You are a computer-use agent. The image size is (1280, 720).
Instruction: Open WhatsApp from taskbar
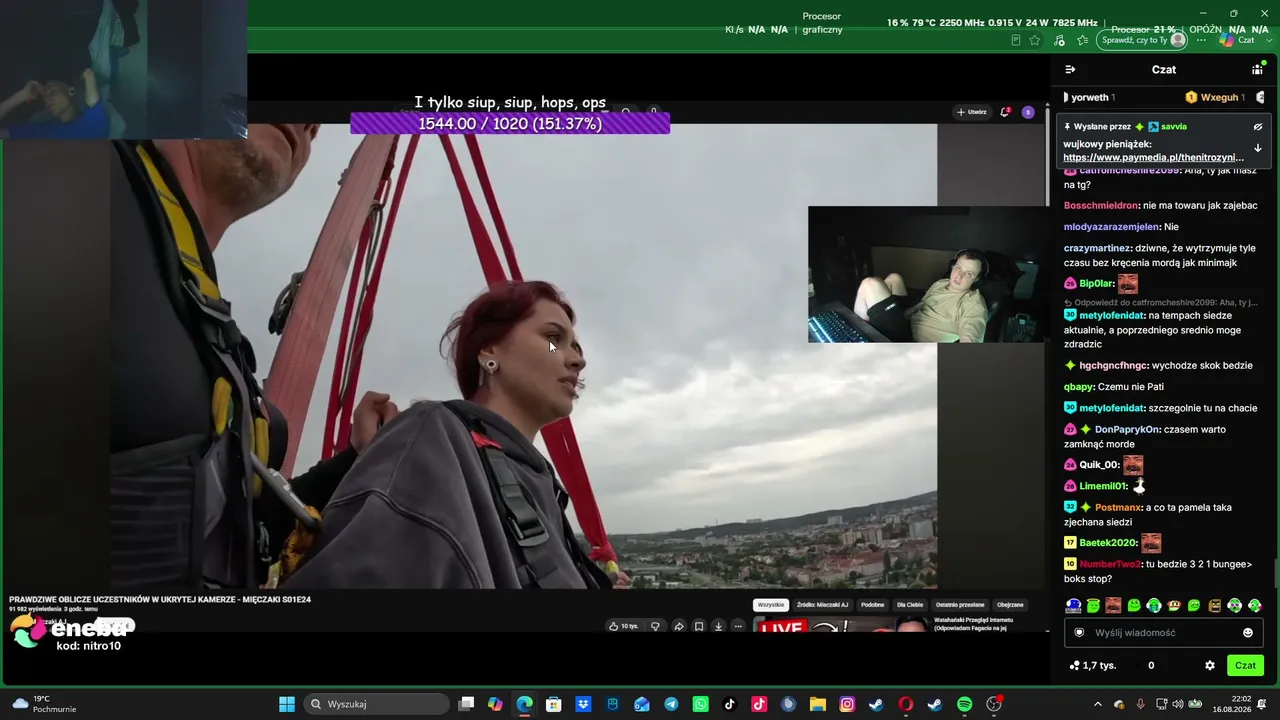(700, 704)
